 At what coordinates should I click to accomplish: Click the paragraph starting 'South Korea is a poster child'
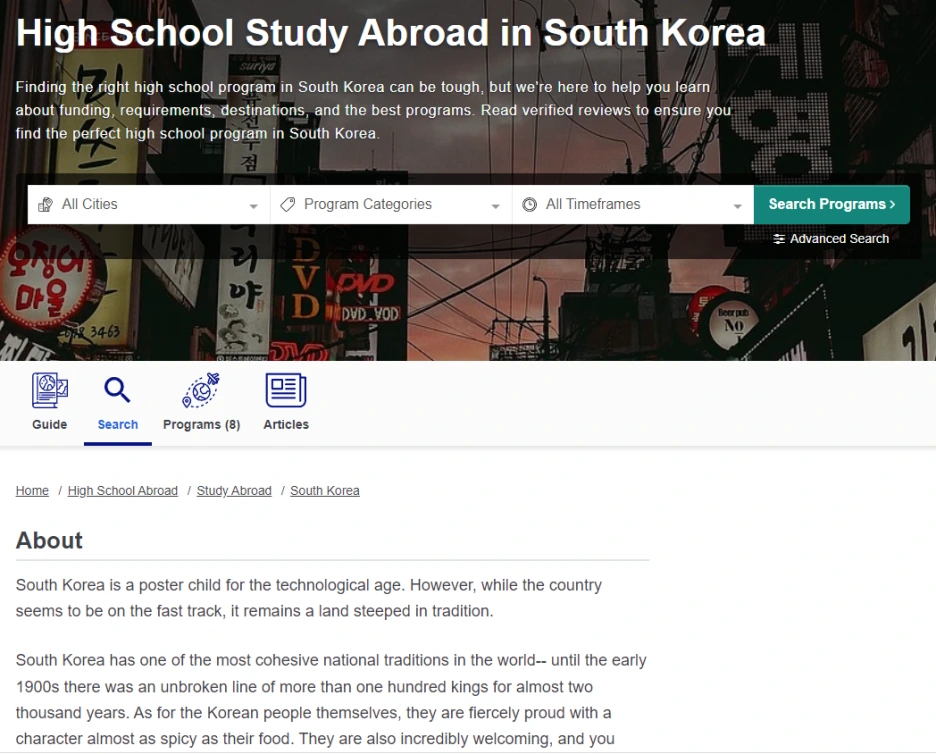(309, 598)
